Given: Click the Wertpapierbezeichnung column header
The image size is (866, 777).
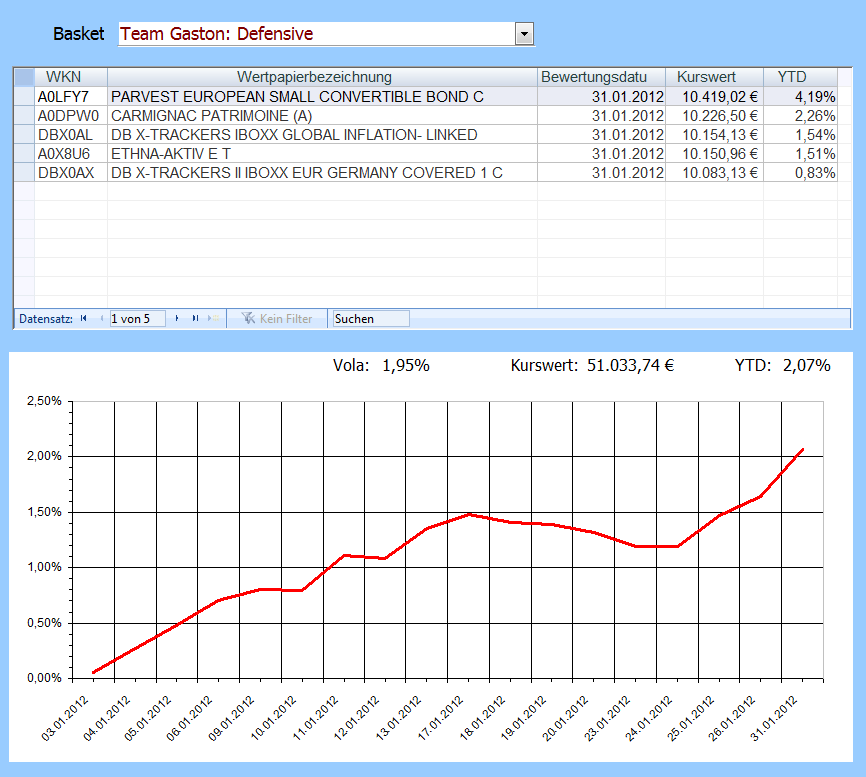Looking at the screenshot, I should [x=314, y=77].
